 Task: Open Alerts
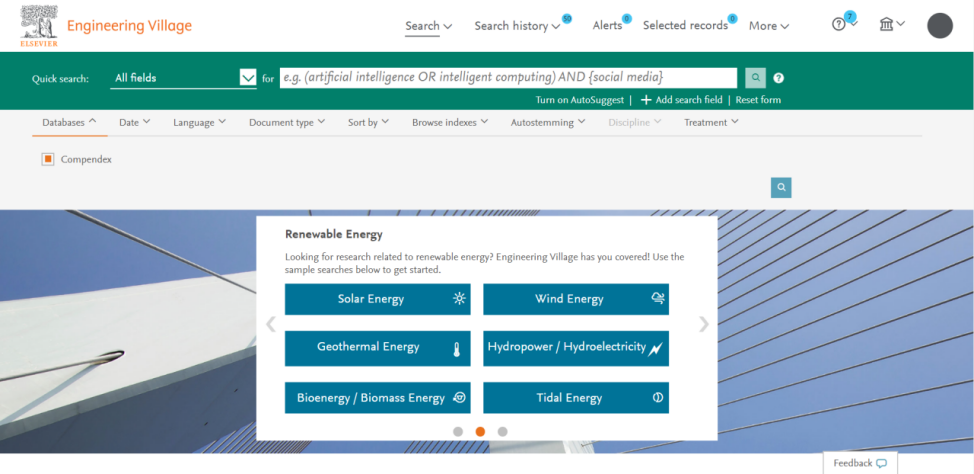(x=607, y=25)
